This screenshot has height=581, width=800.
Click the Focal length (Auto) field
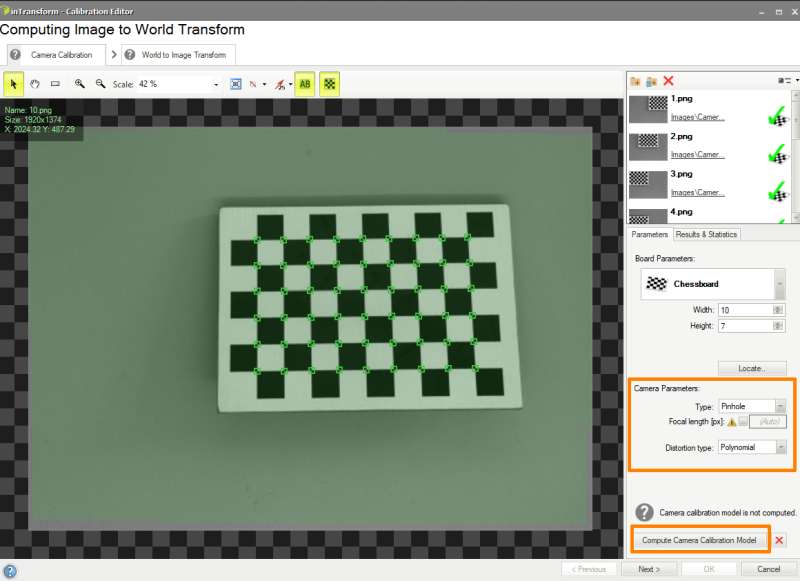click(768, 421)
